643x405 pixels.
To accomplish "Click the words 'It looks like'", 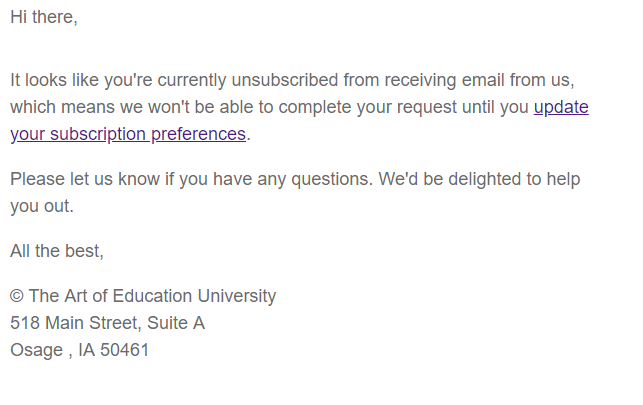I will click(55, 80).
